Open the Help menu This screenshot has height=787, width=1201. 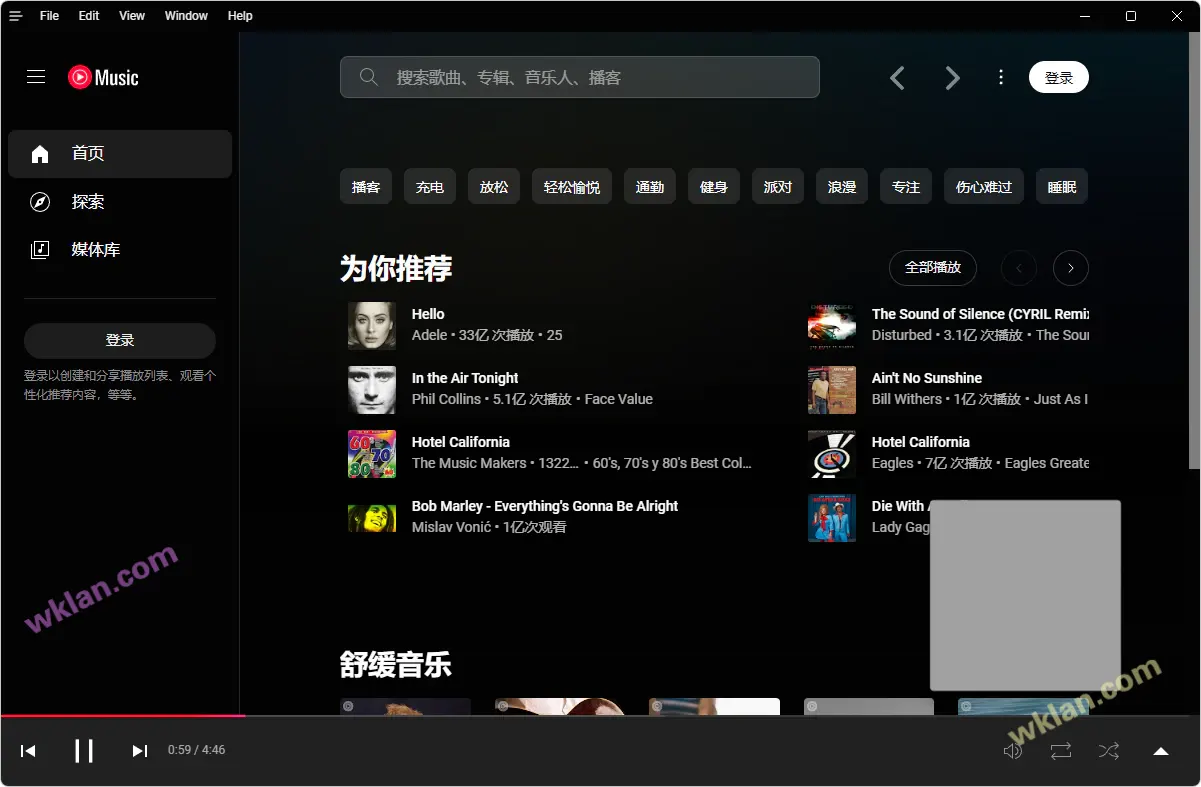(240, 16)
